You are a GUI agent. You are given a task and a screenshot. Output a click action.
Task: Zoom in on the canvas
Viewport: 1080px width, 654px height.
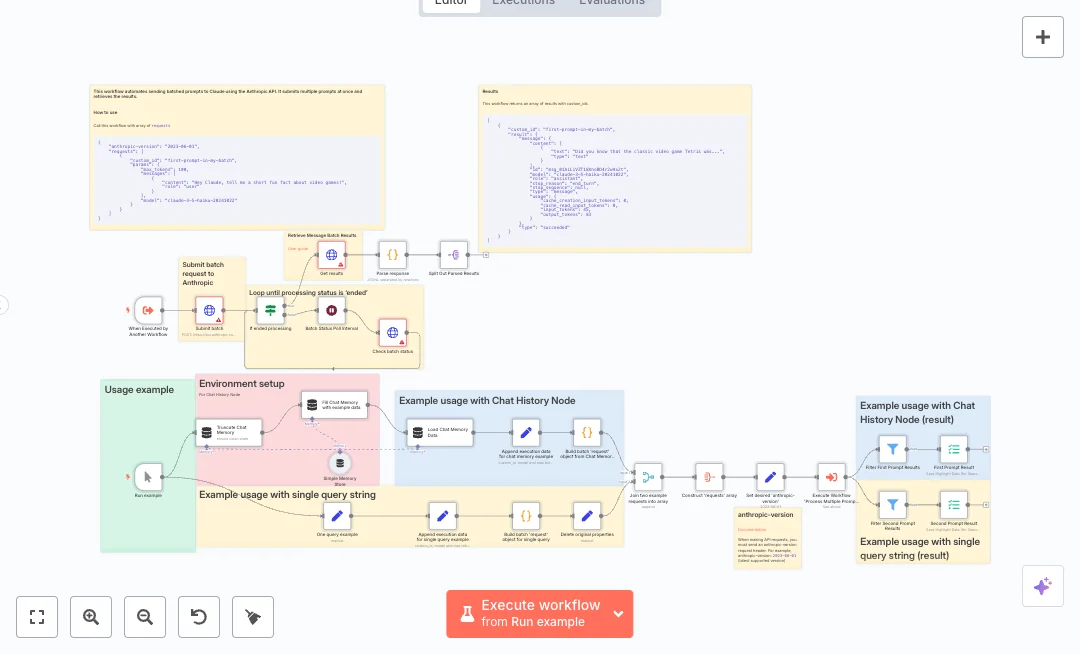tap(91, 617)
